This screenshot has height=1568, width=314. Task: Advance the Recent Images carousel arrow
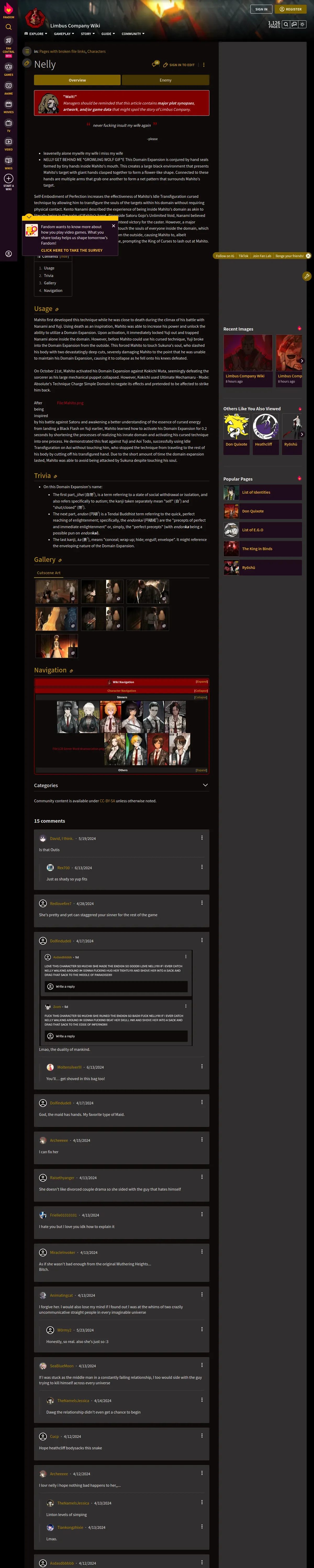(302, 361)
